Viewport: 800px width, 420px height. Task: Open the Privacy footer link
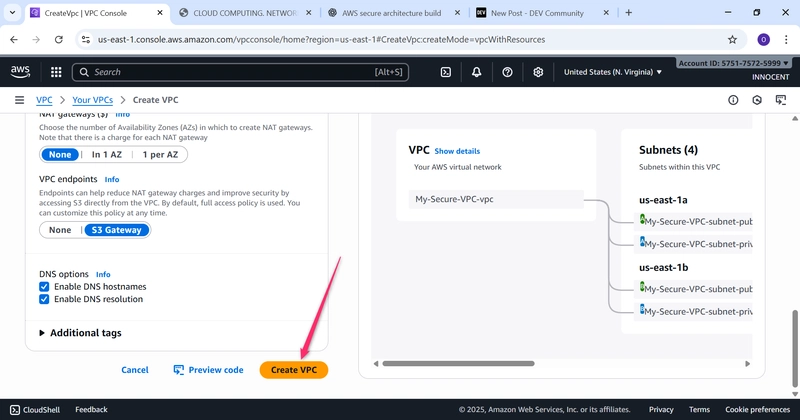tap(661, 409)
